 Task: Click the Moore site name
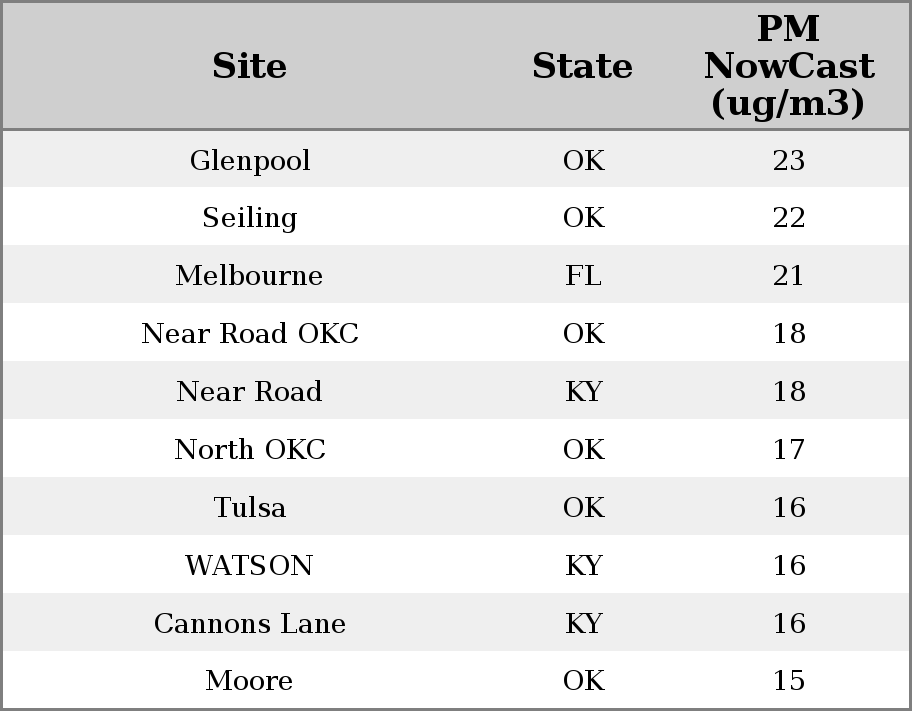pos(250,681)
